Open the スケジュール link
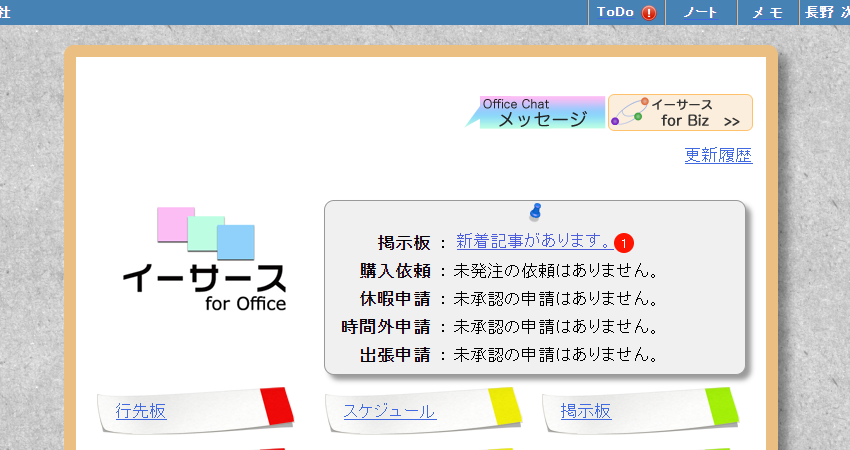The width and height of the screenshot is (850, 450). pos(390,411)
